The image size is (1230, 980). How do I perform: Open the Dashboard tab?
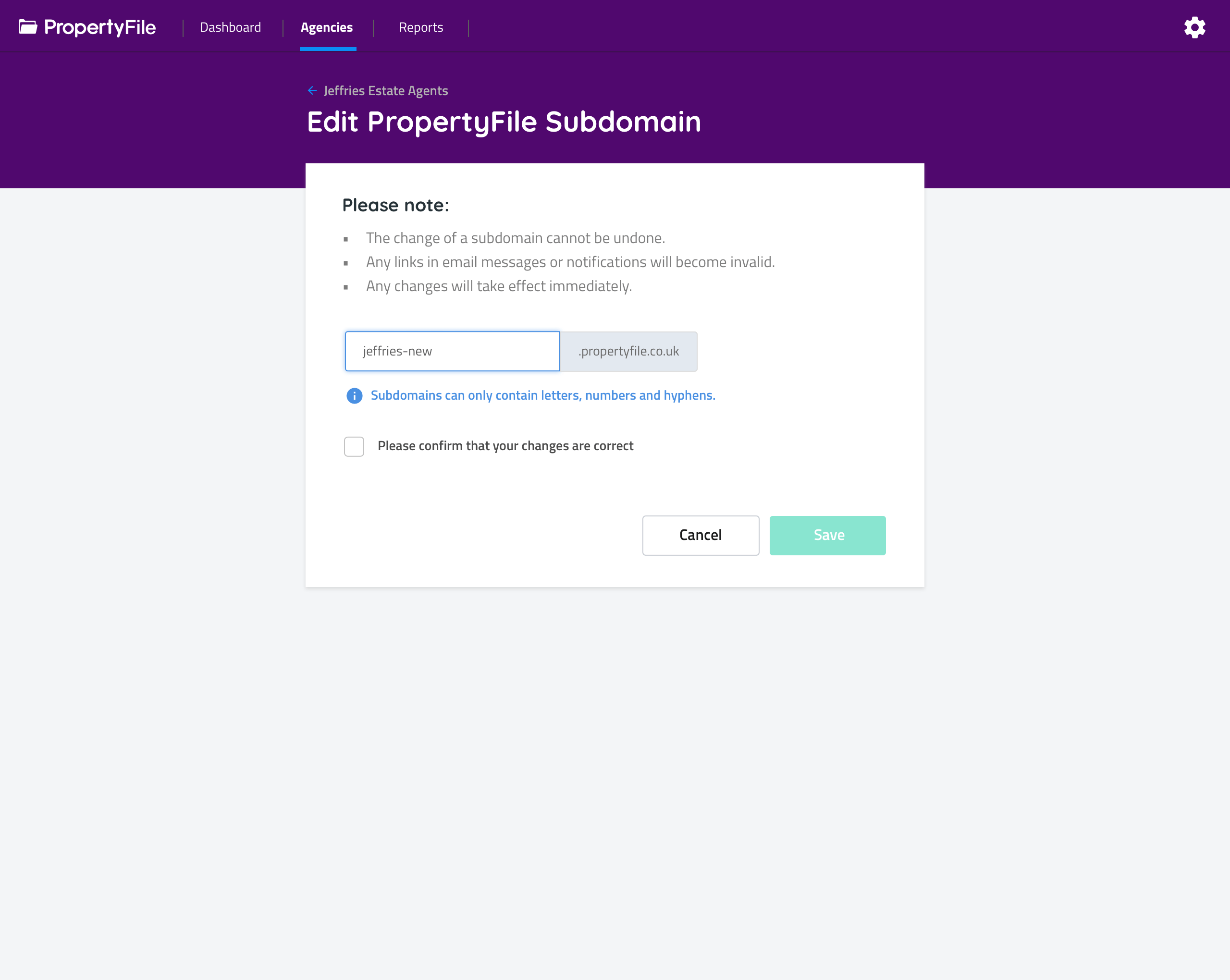click(x=231, y=27)
